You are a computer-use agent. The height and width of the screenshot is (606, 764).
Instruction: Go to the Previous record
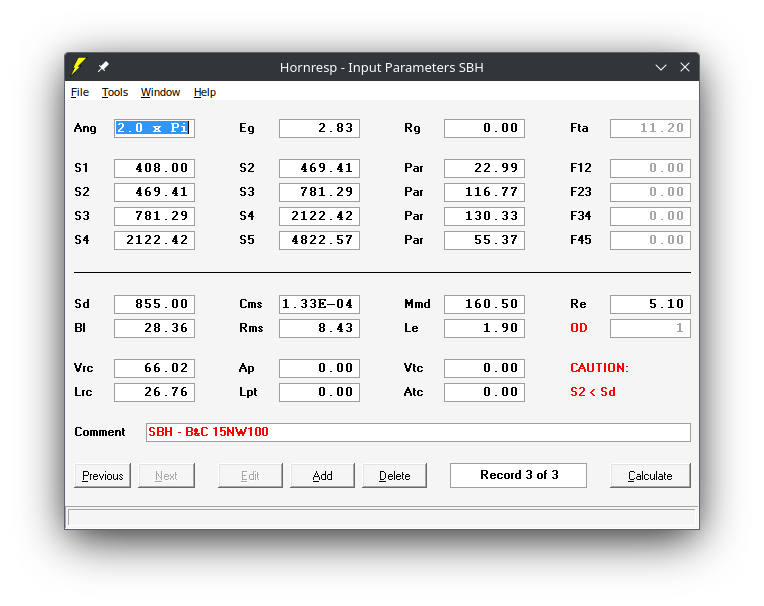pos(102,475)
